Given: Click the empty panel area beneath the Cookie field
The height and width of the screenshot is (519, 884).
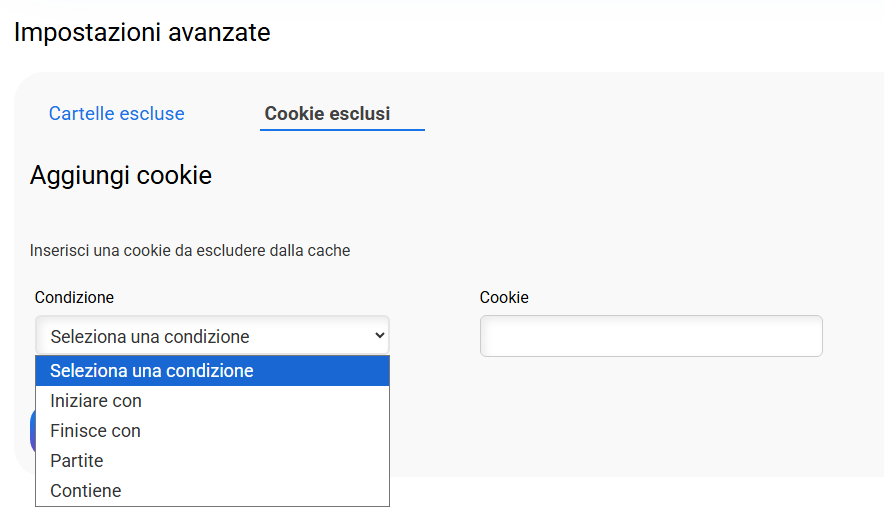Looking at the screenshot, I should 650,420.
